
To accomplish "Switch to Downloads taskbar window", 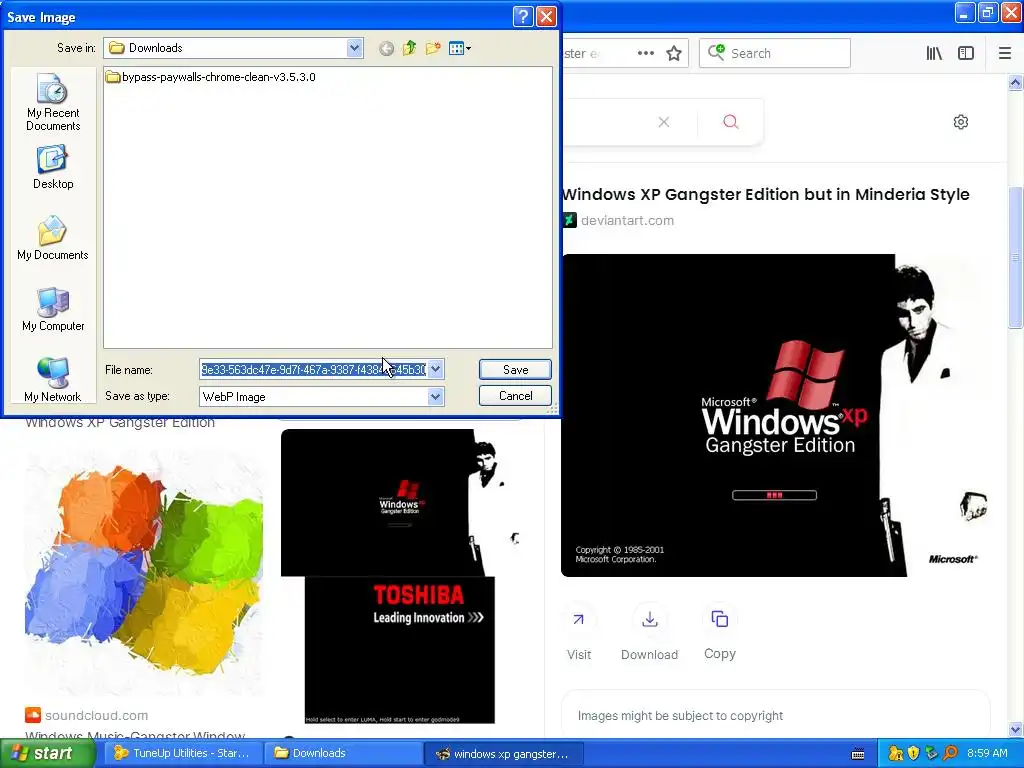I will pyautogui.click(x=342, y=754).
